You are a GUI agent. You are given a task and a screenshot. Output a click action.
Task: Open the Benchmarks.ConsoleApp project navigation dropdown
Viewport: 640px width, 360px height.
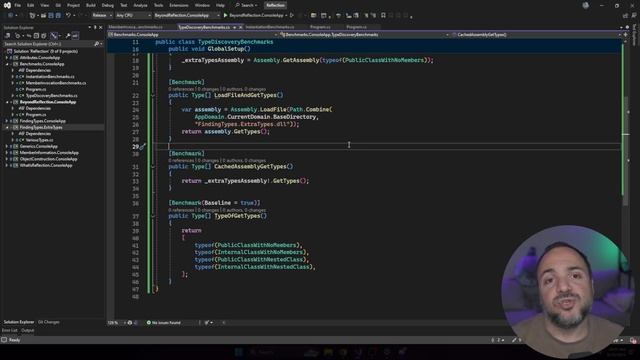[x=193, y=35]
